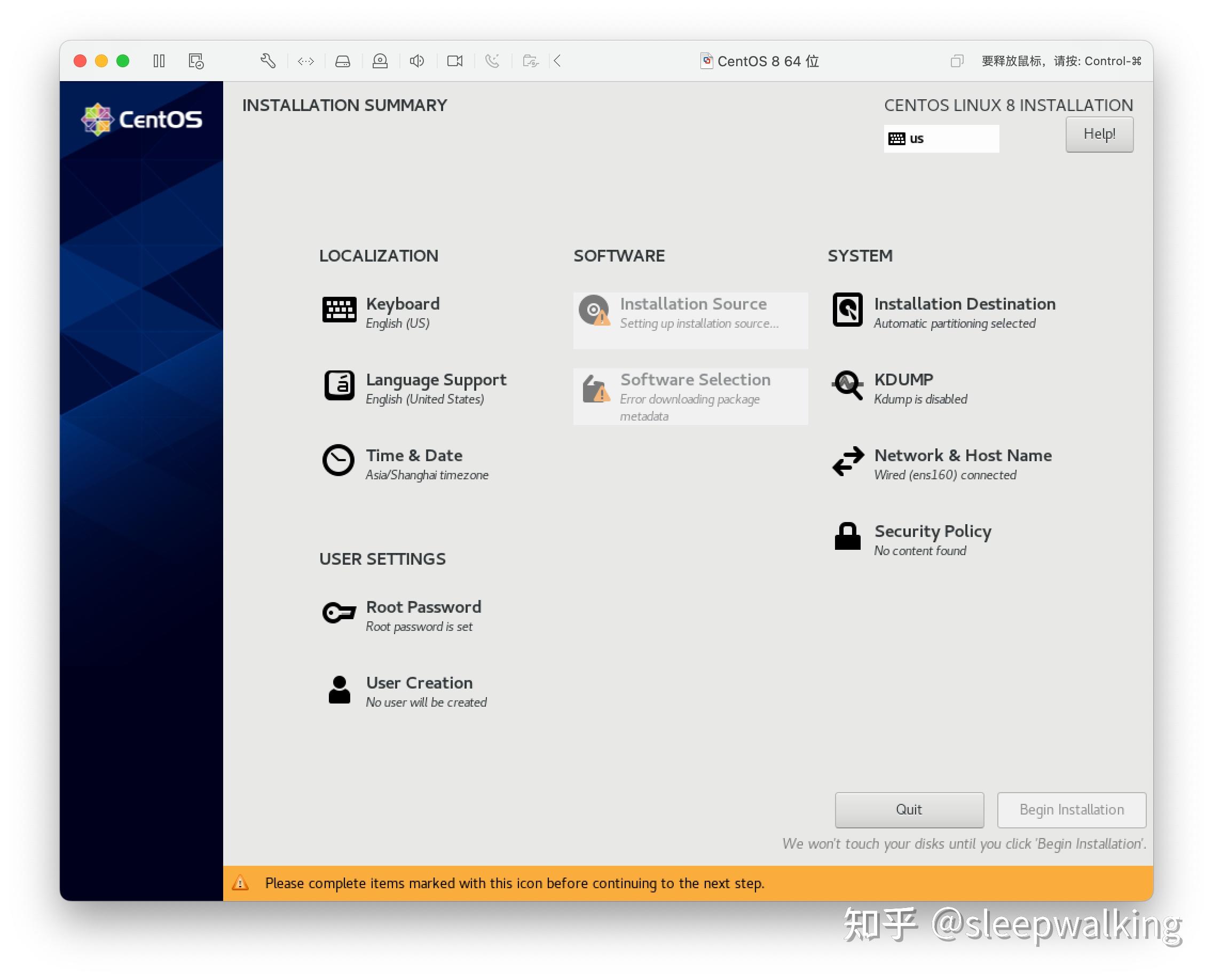The height and width of the screenshot is (980, 1213).
Task: Click 'Automatic partitioning selected' text
Action: point(955,323)
